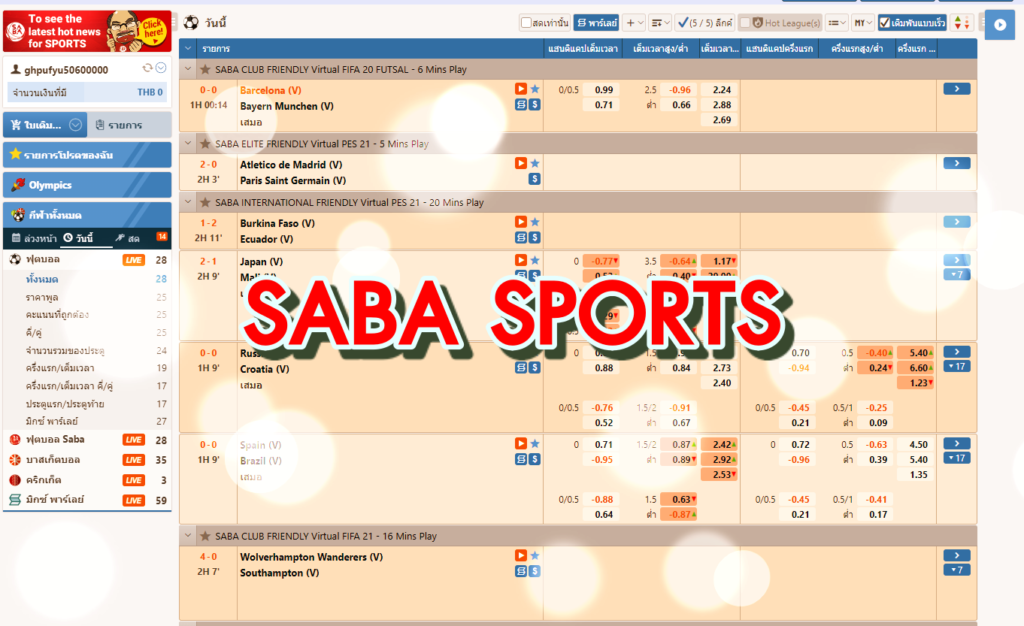This screenshot has height=626, width=1024.
Task: Favorite the Spain vs Brazil match star
Action: click(535, 444)
